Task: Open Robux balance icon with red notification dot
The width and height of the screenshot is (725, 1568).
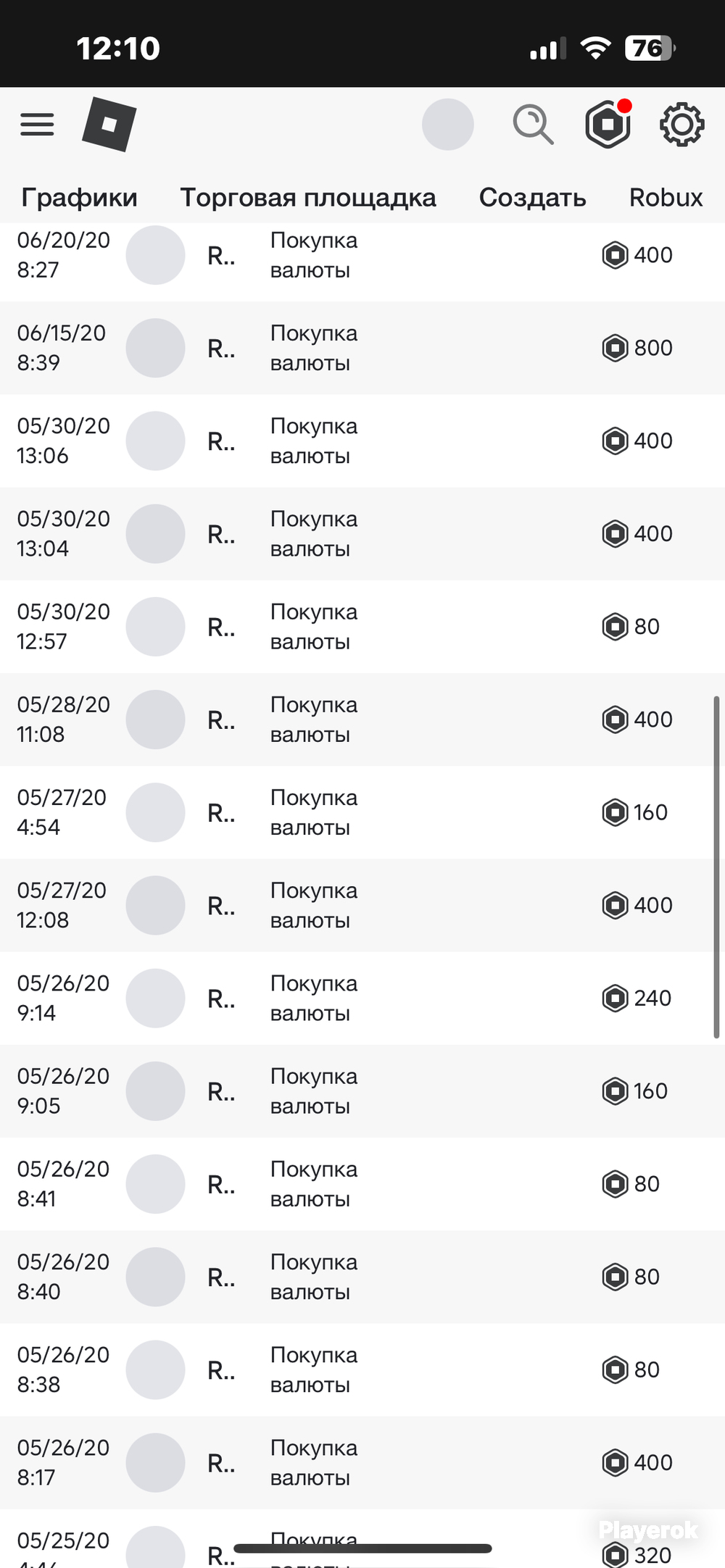Action: pyautogui.click(x=608, y=124)
